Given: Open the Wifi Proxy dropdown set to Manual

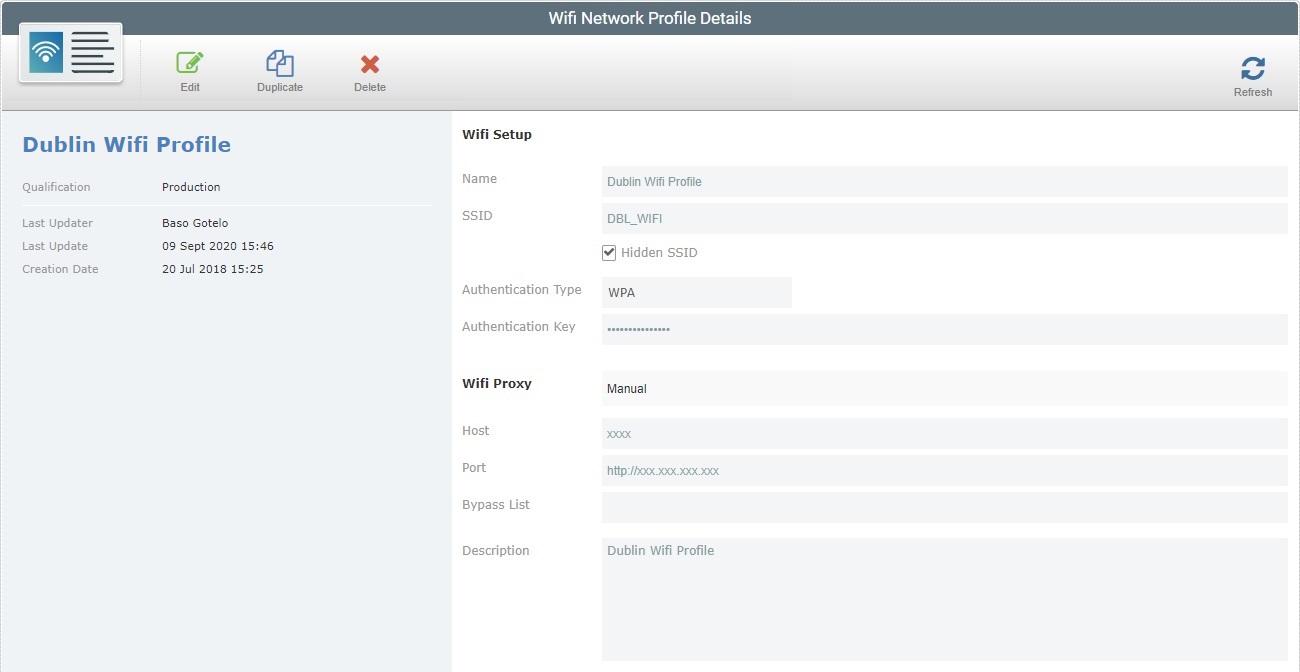Looking at the screenshot, I should (944, 388).
